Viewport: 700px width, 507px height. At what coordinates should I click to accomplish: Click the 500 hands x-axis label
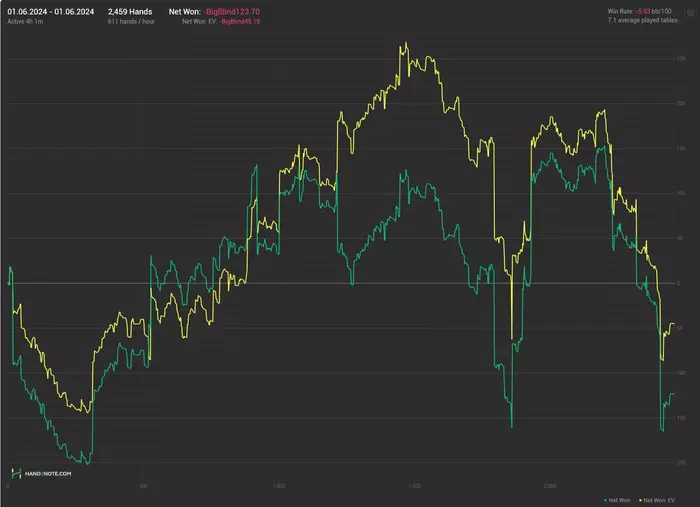tap(143, 486)
